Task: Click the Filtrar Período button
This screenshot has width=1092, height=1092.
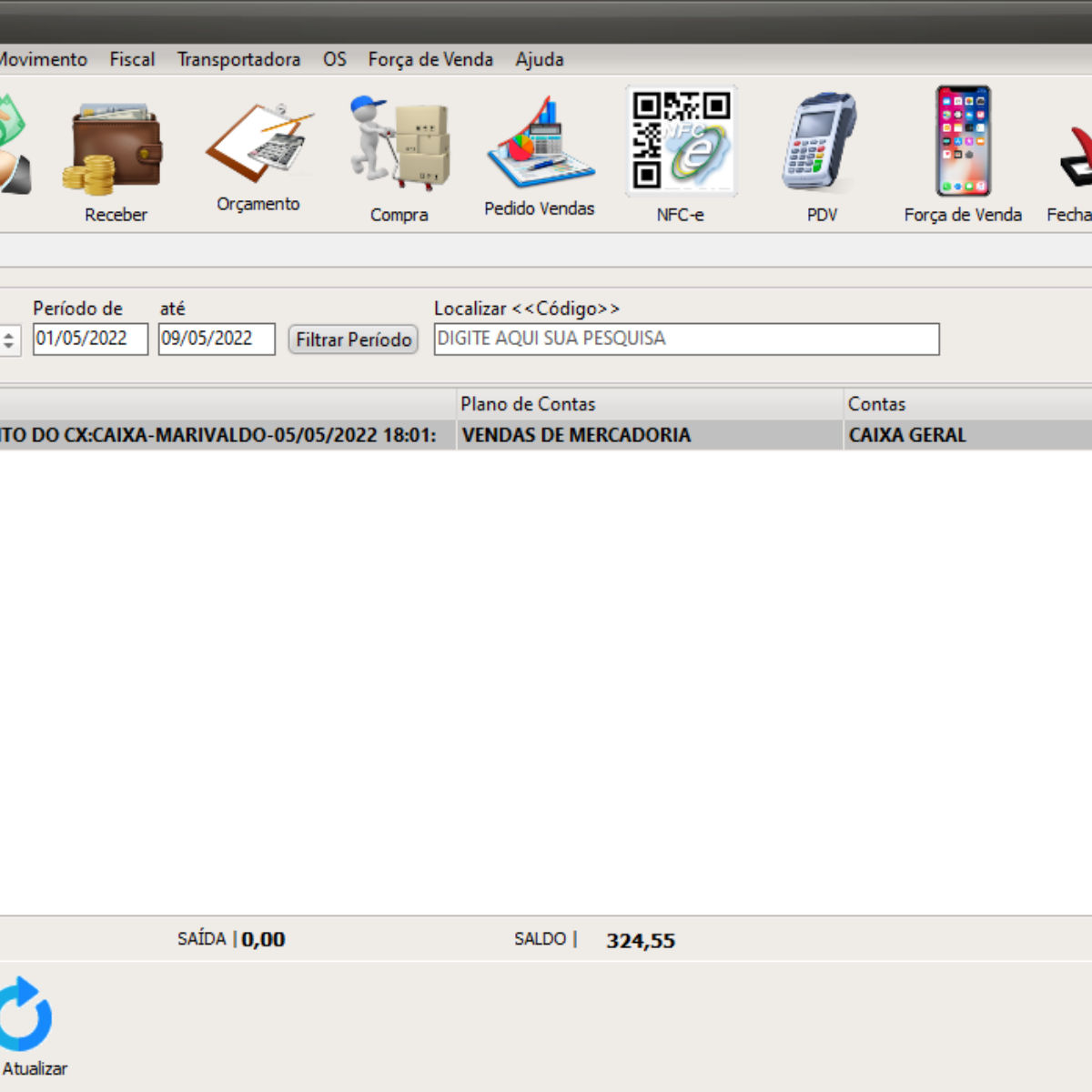Action: [353, 339]
